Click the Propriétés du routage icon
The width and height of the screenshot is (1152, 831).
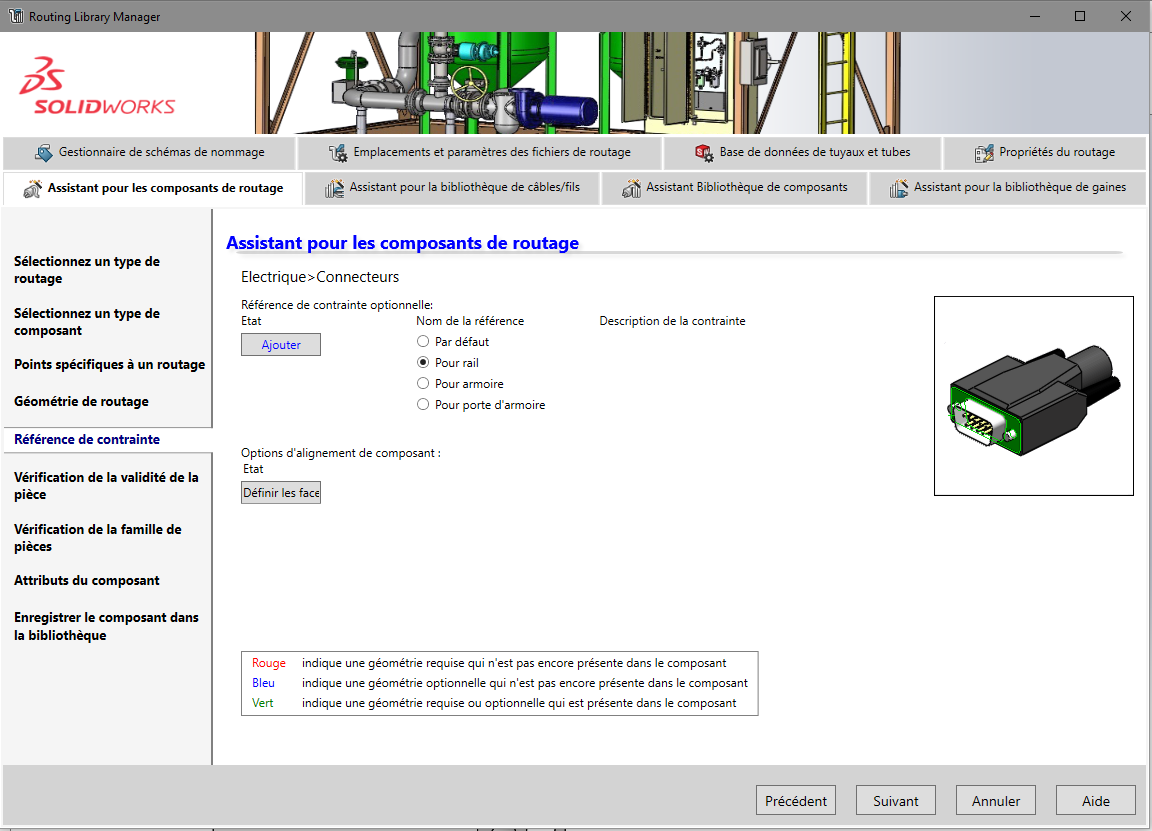(x=984, y=153)
